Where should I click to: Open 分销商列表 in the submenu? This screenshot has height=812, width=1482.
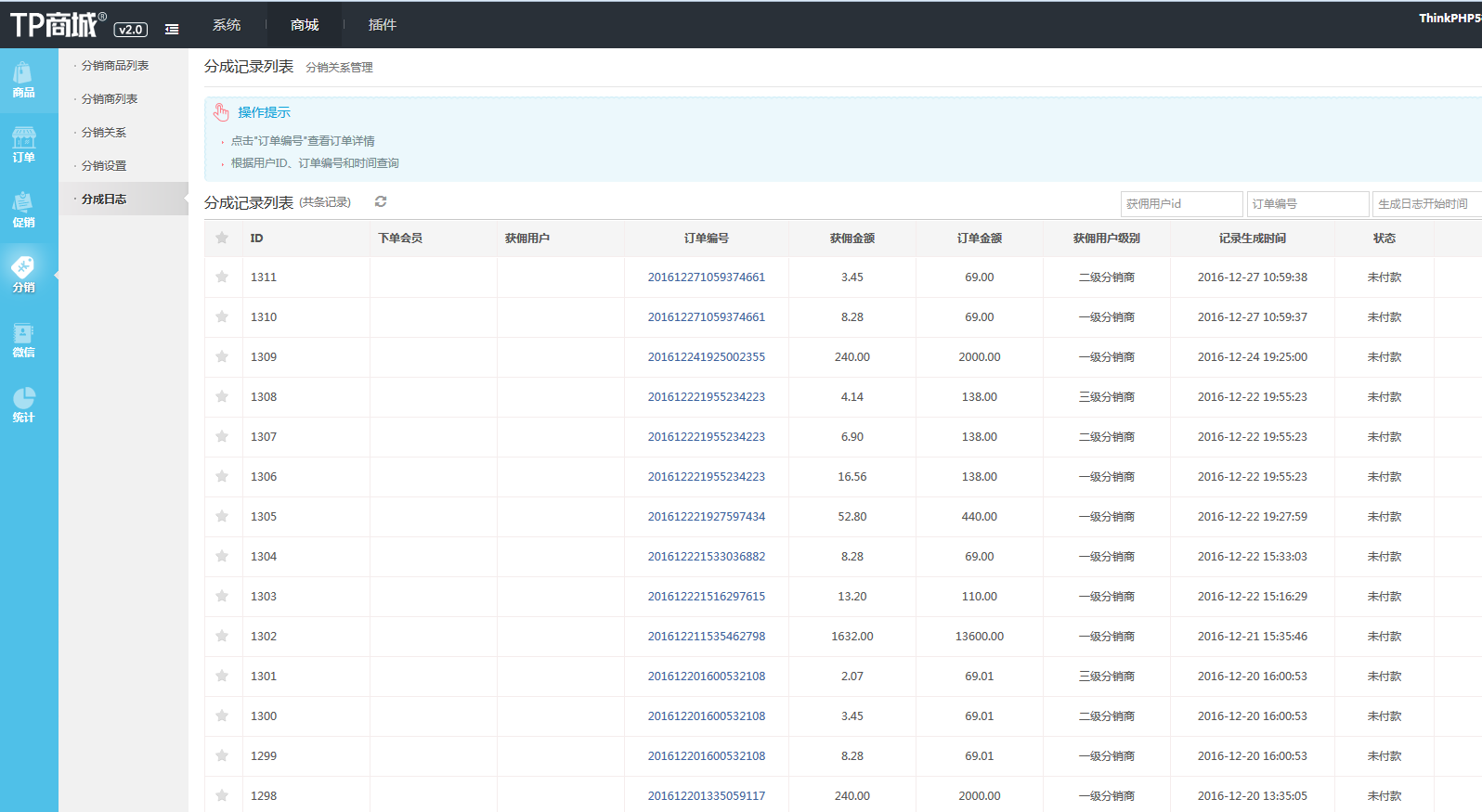pyautogui.click(x=110, y=99)
